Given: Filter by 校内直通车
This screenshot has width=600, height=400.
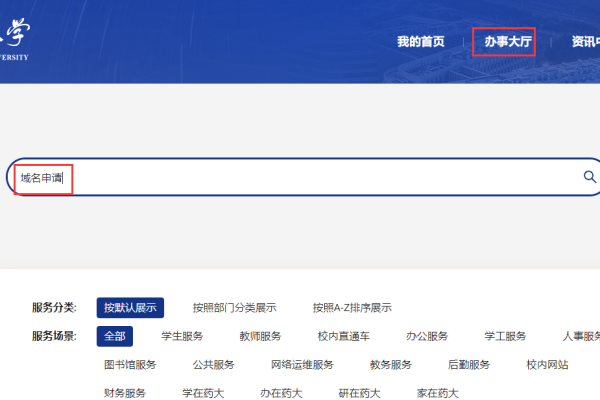Looking at the screenshot, I should pyautogui.click(x=344, y=336).
